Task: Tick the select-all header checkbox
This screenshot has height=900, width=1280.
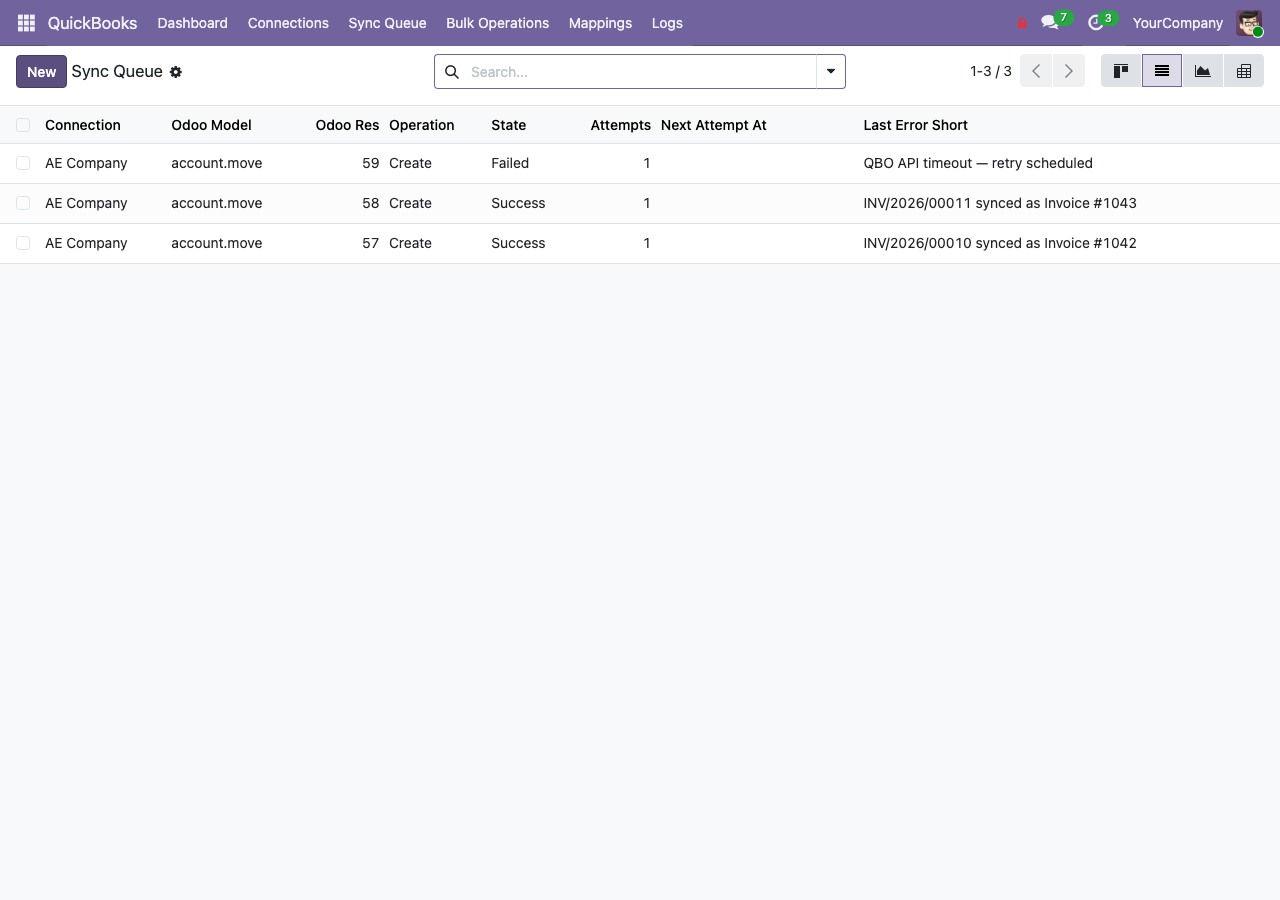Action: pos(23,125)
